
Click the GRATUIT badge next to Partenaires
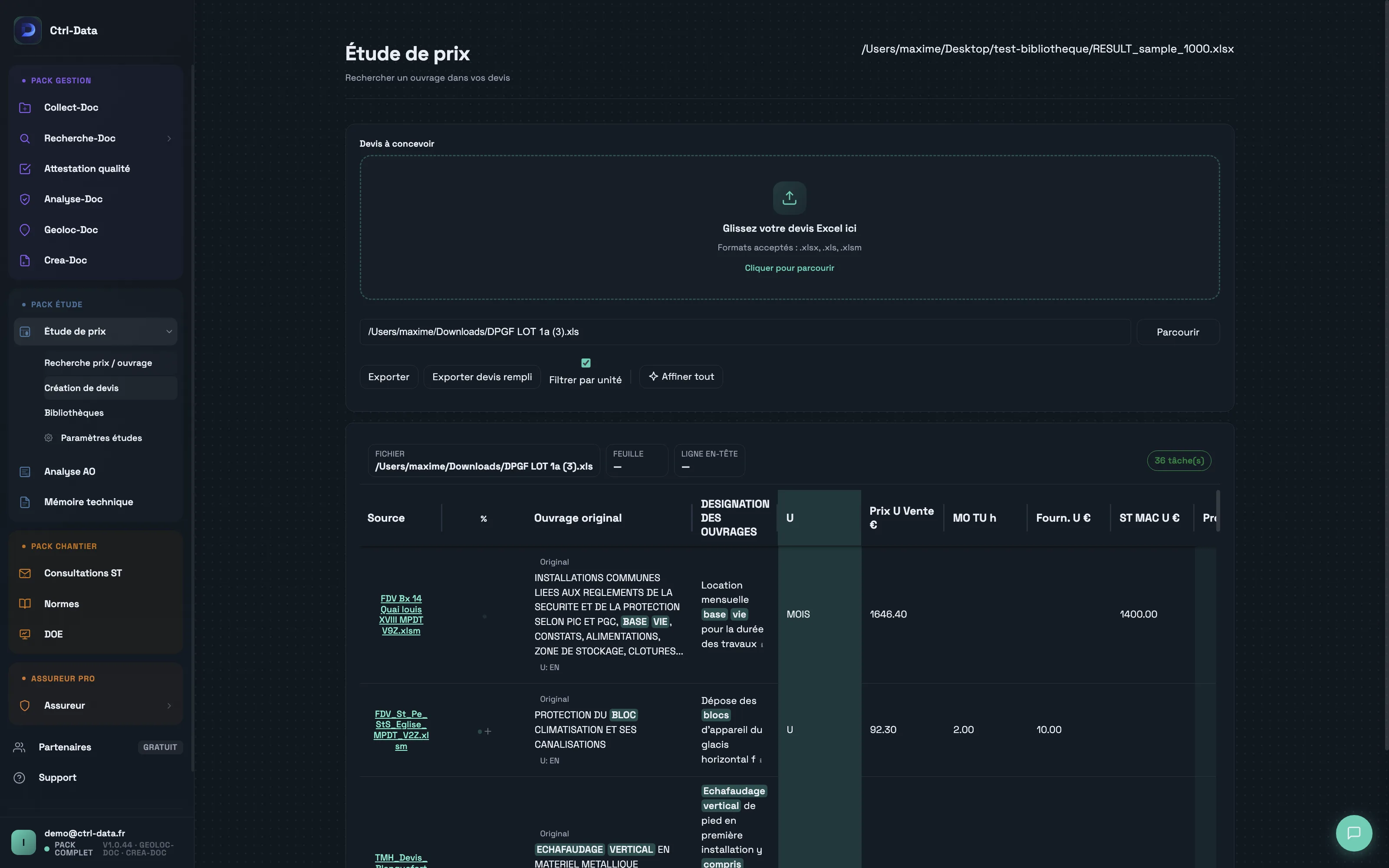(160, 747)
